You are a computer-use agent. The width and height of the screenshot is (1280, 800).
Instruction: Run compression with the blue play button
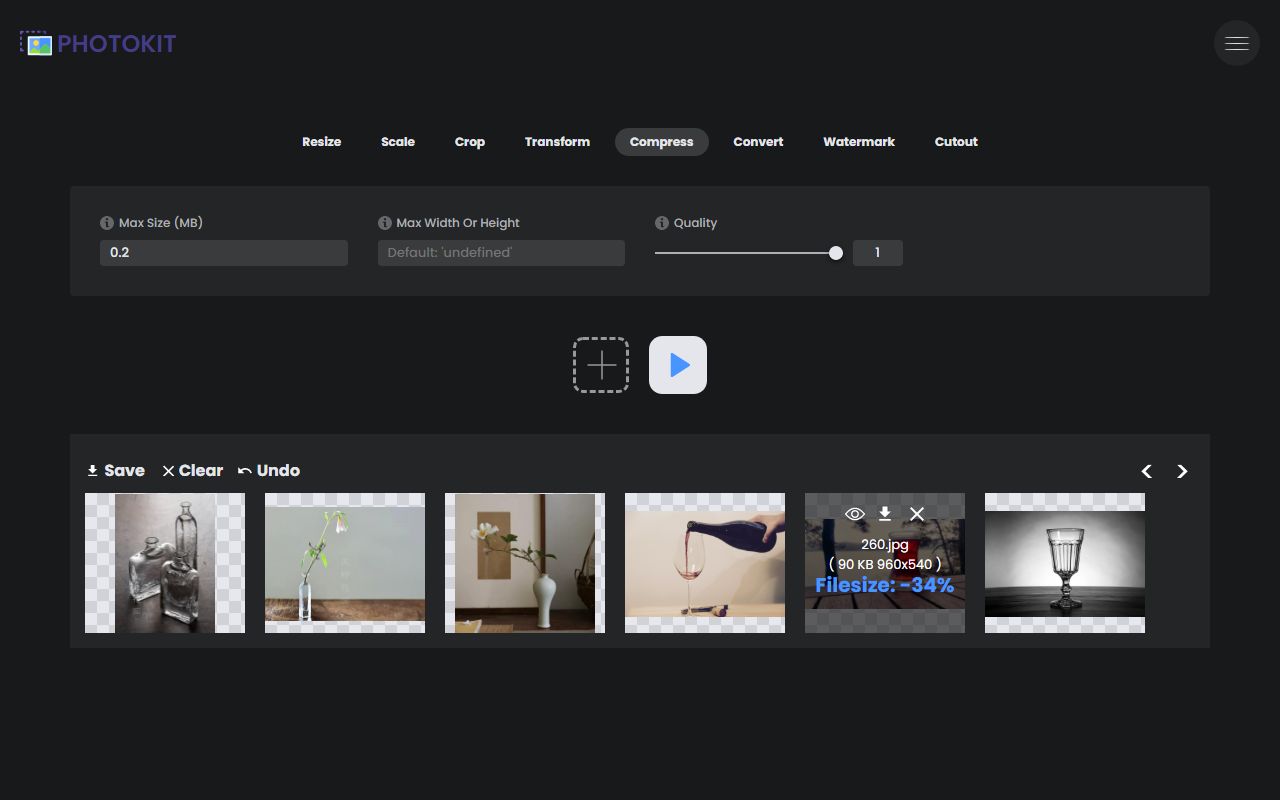678,365
